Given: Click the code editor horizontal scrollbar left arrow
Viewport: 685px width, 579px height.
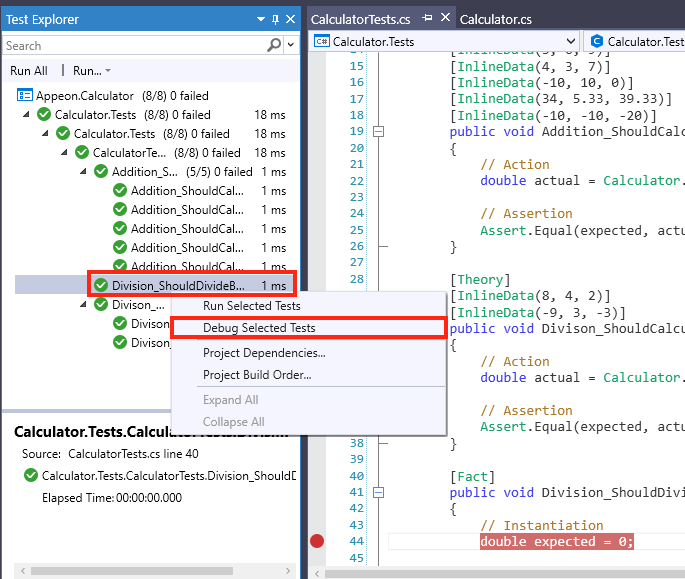Looking at the screenshot, I should [317, 573].
